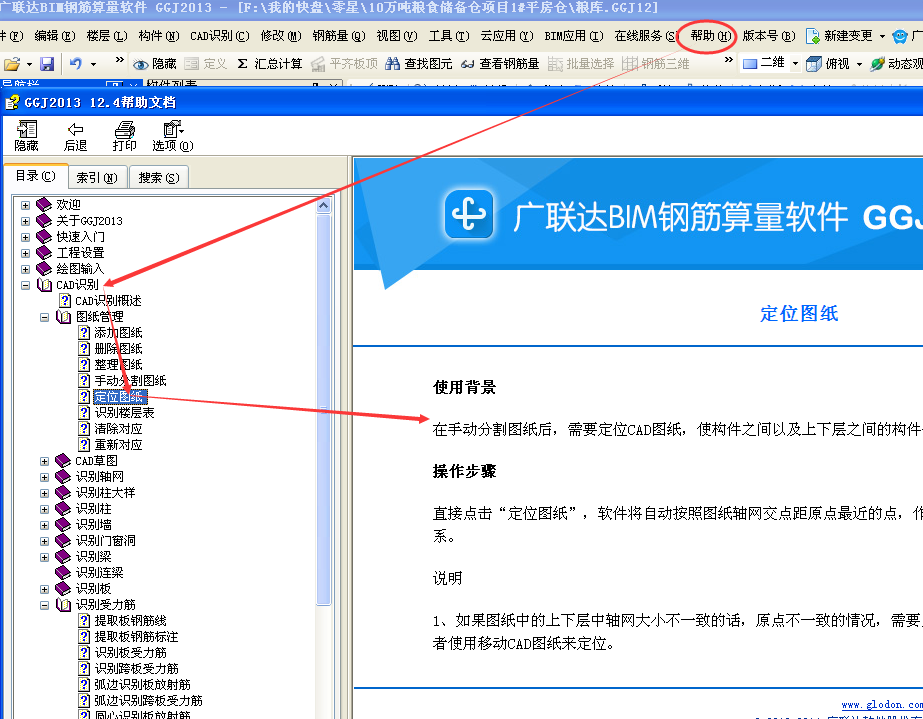The height and width of the screenshot is (719, 923).
Task: Open the dropdown arrow next to 俯视
Action: [x=859, y=64]
